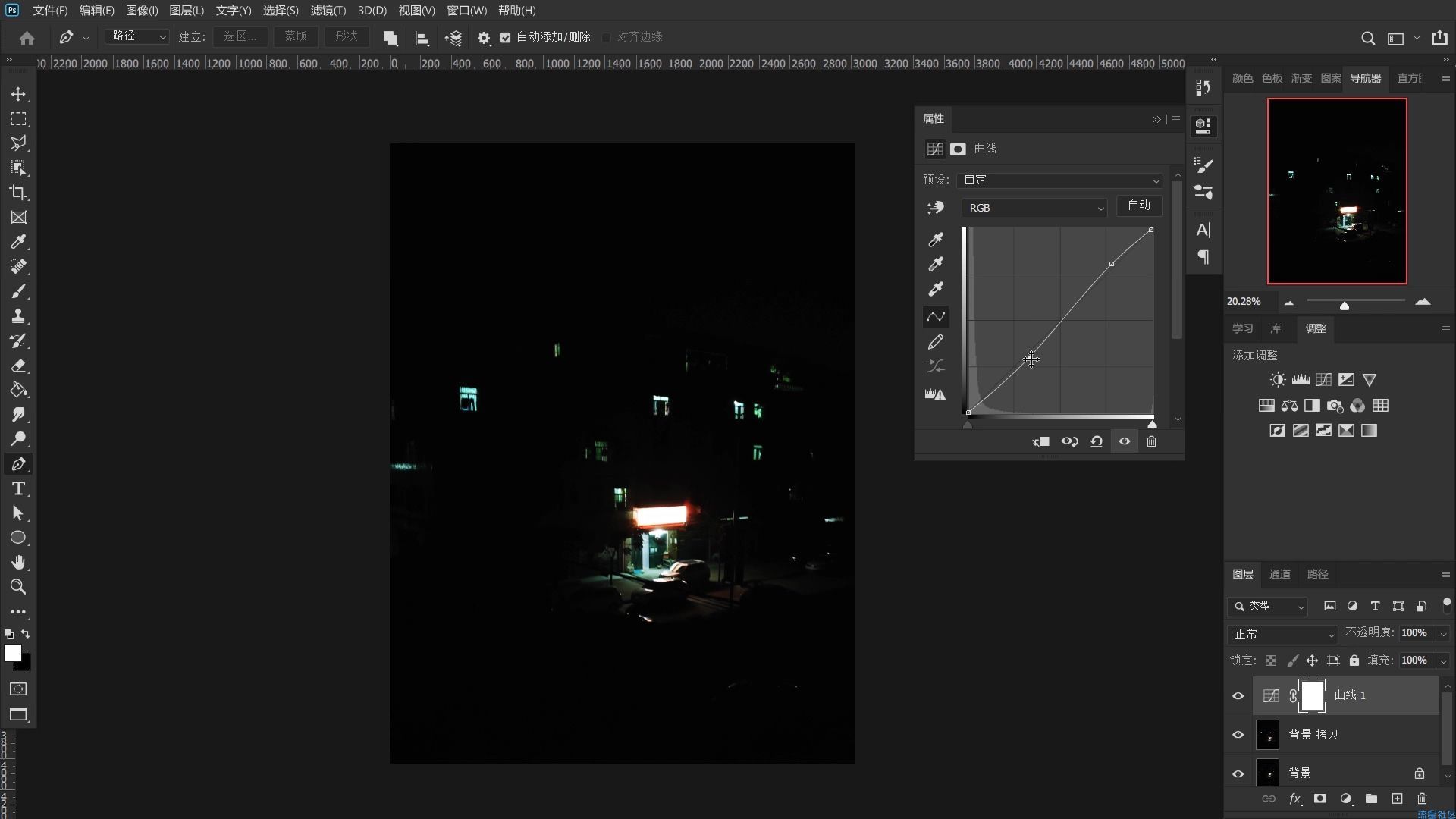Collapse the Properties panel with double arrow
The width and height of the screenshot is (1456, 819).
[1156, 119]
